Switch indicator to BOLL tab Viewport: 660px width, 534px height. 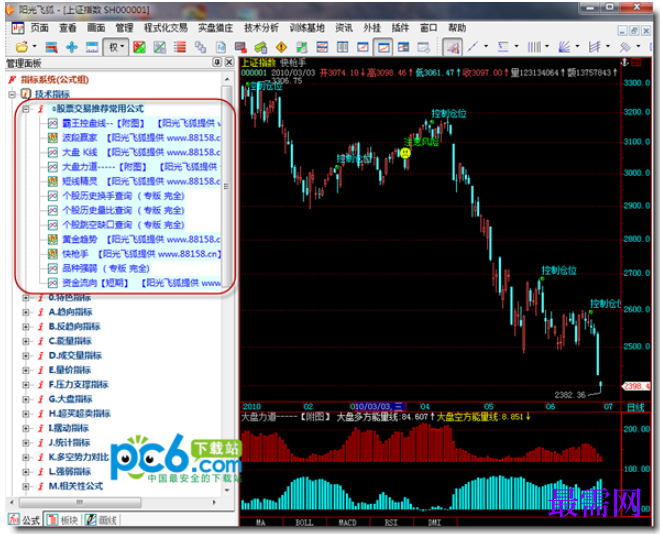(x=304, y=523)
